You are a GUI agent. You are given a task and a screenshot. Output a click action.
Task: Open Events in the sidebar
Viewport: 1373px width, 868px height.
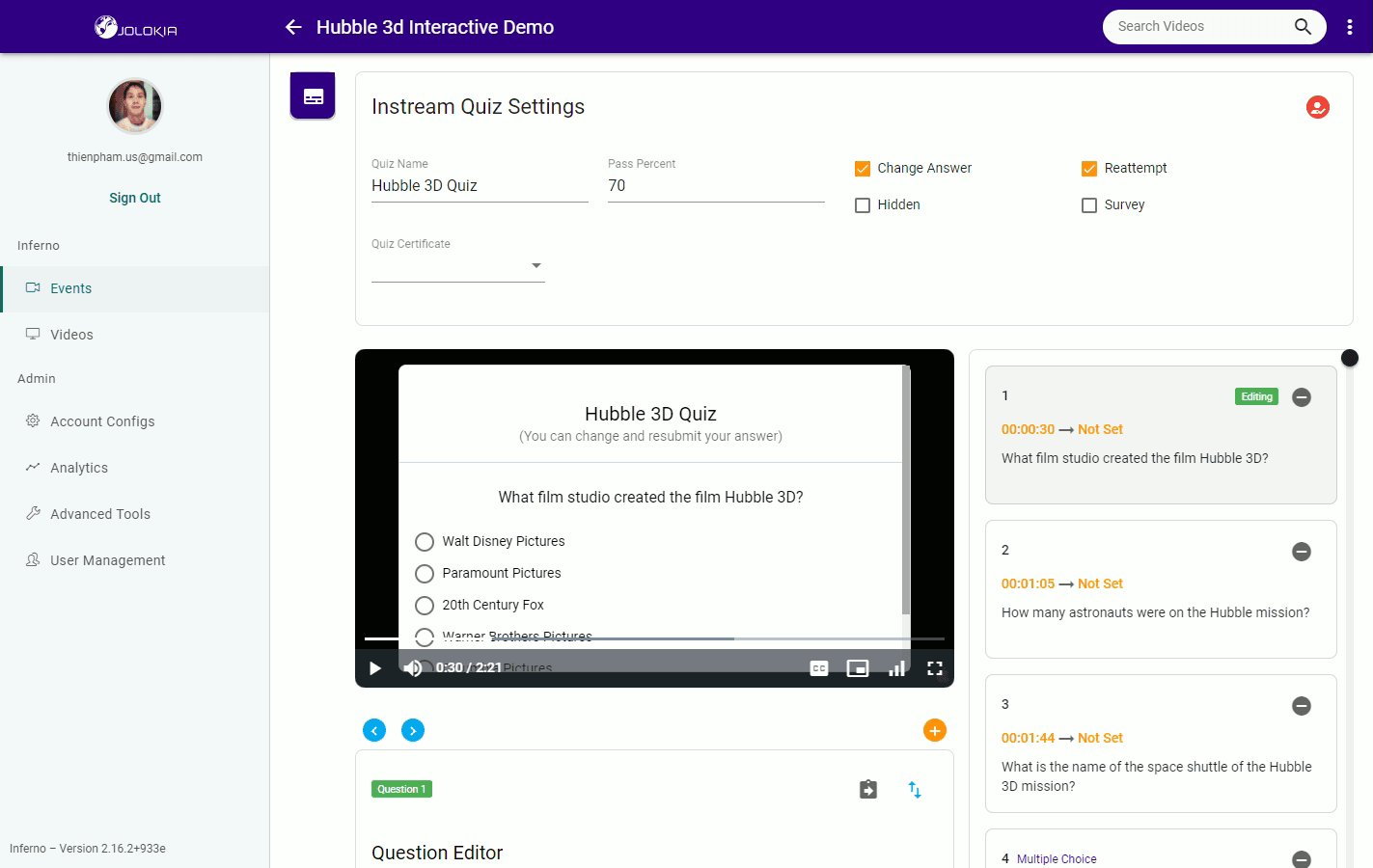click(135, 288)
